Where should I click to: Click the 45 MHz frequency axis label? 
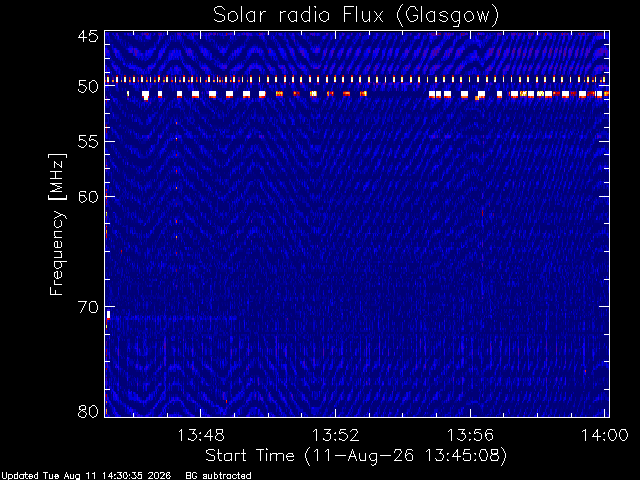coord(88,36)
